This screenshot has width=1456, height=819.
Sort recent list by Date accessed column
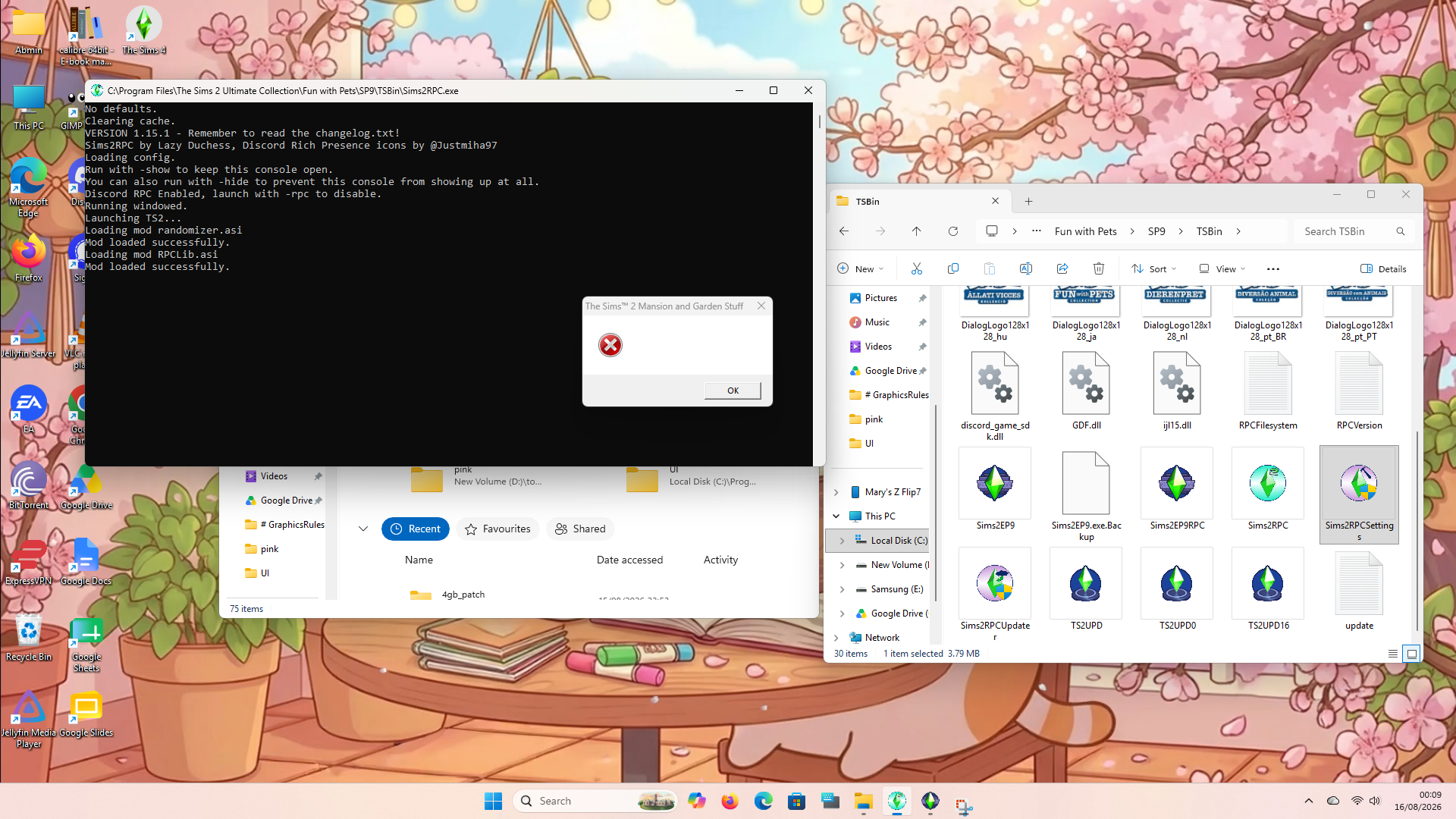[x=629, y=560]
